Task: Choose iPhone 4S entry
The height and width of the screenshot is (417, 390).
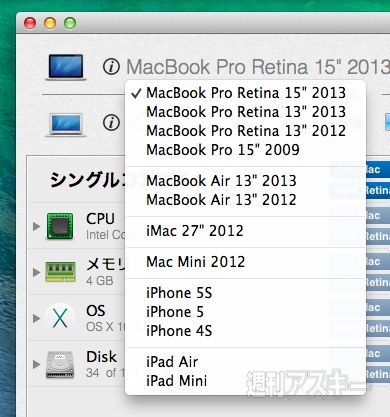Action: coord(246,331)
